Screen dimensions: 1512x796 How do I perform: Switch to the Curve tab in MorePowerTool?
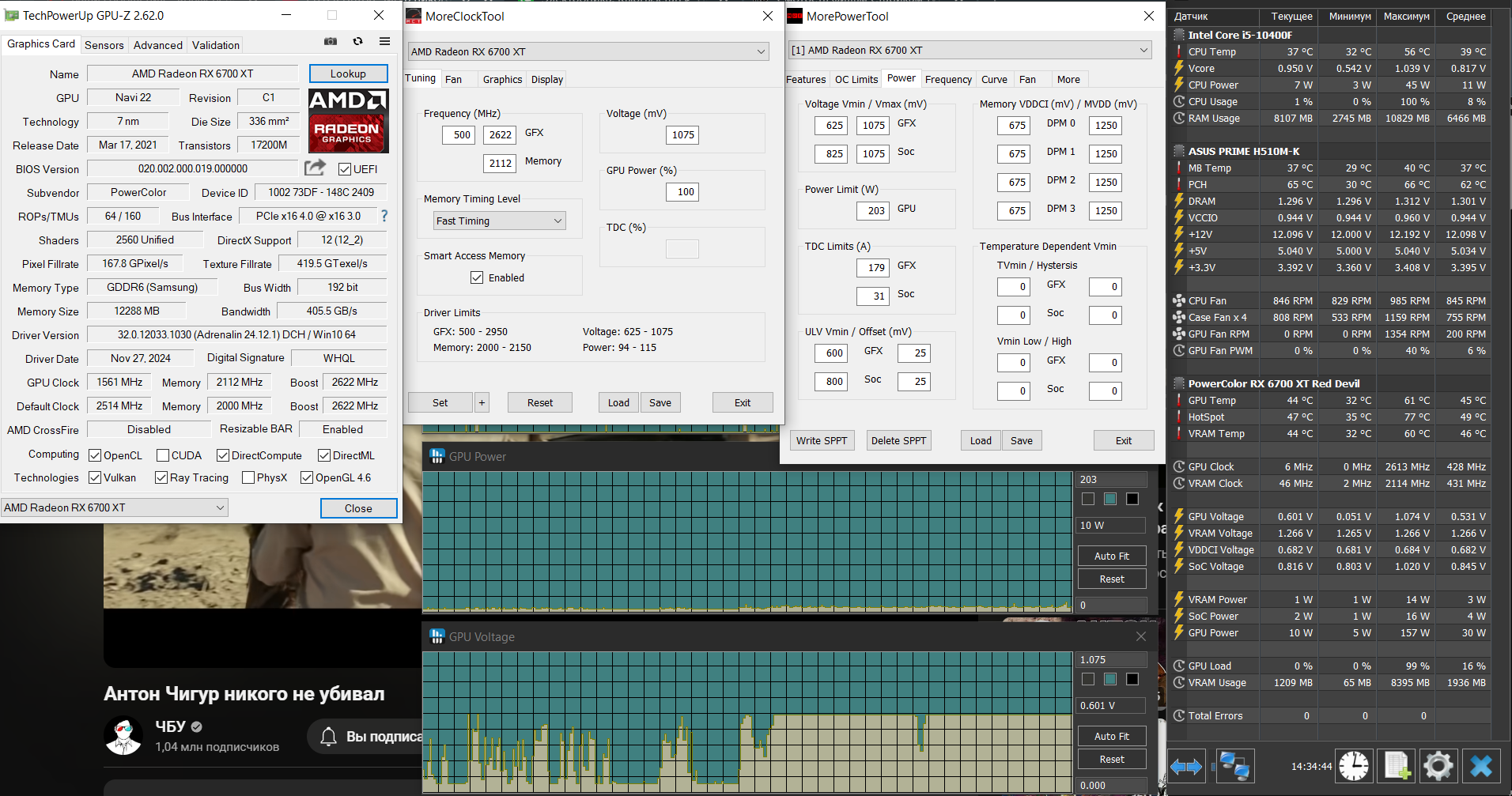994,79
